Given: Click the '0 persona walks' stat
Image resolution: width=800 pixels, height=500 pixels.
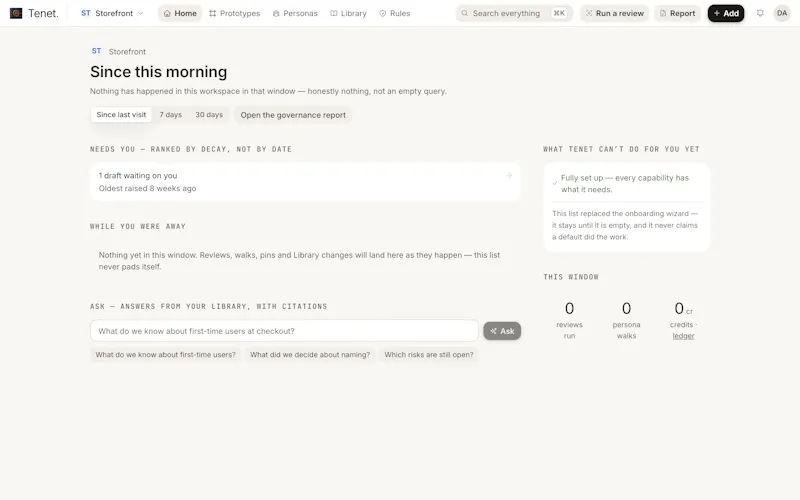Looking at the screenshot, I should coord(627,320).
